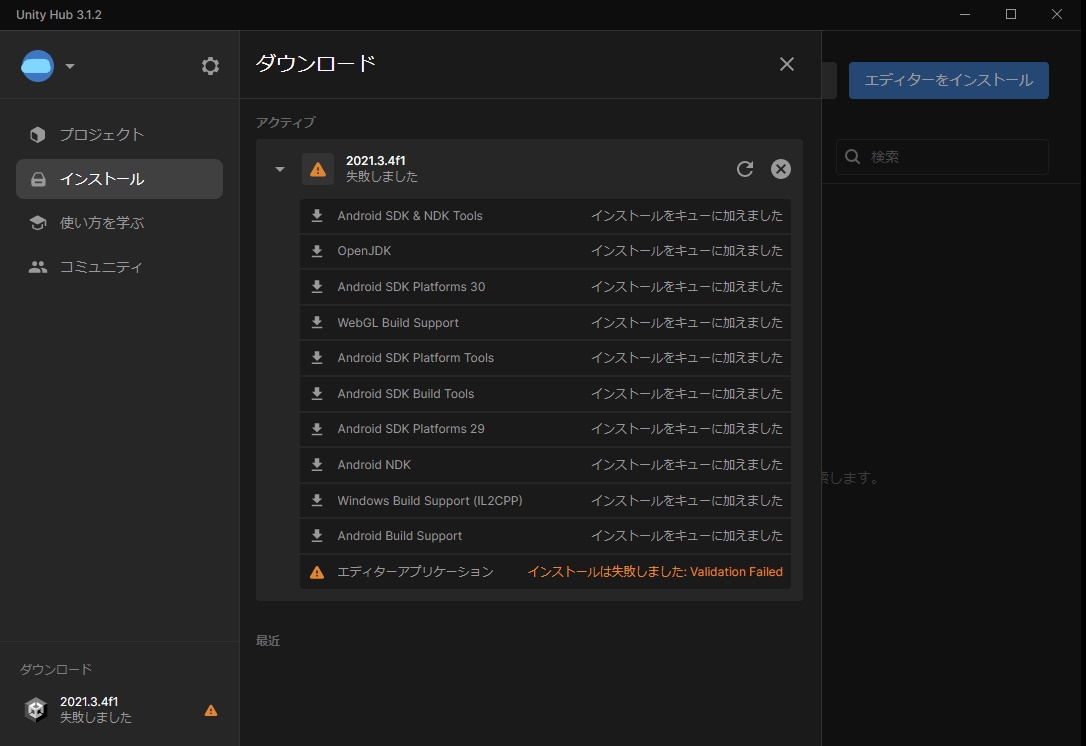Image resolution: width=1086 pixels, height=746 pixels.
Task: Click the download icon next to OpenJDK
Action: coord(316,251)
